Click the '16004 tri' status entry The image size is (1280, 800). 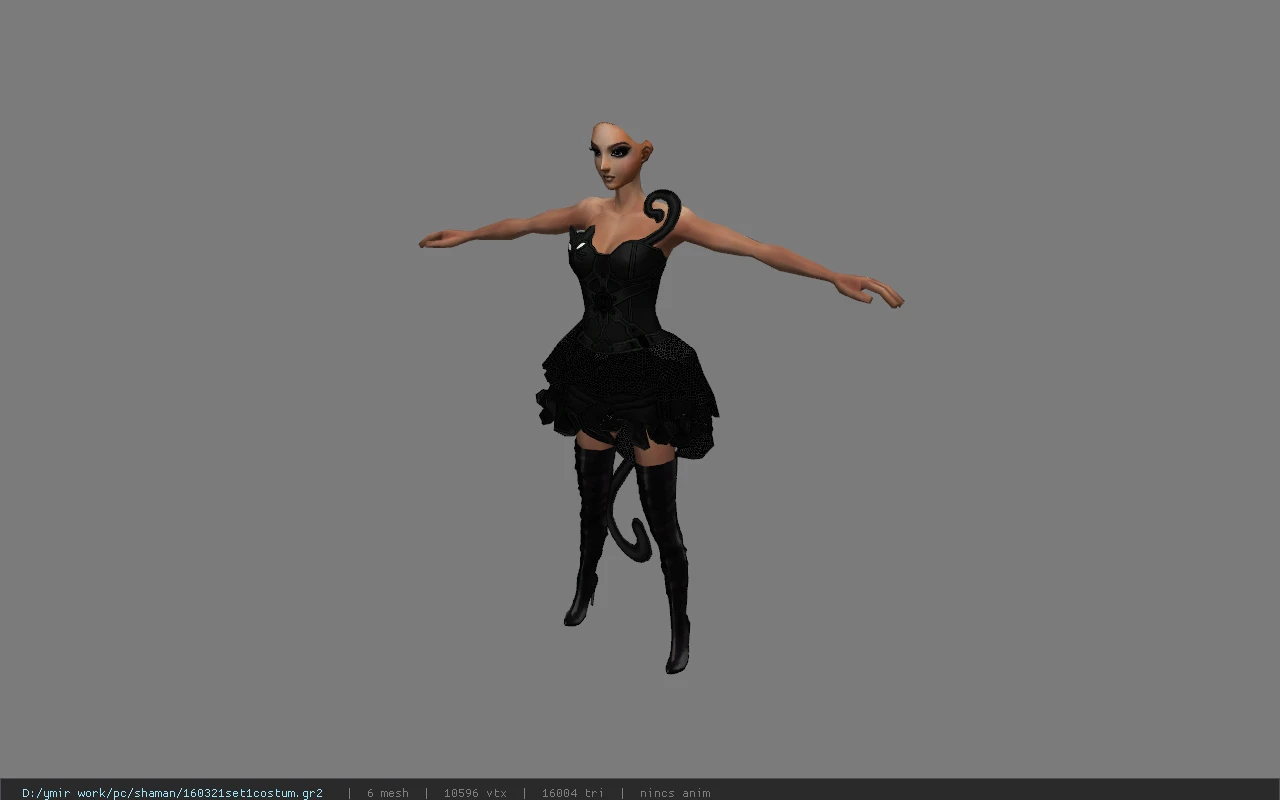click(x=572, y=793)
